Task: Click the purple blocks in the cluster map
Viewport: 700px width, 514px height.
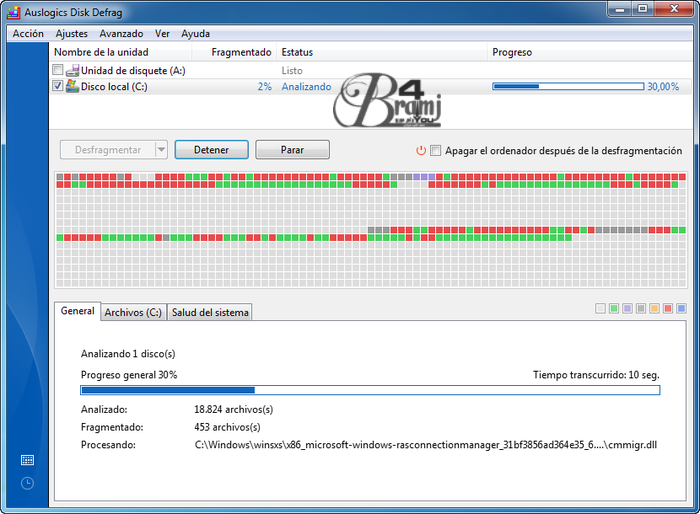Action: pos(424,177)
